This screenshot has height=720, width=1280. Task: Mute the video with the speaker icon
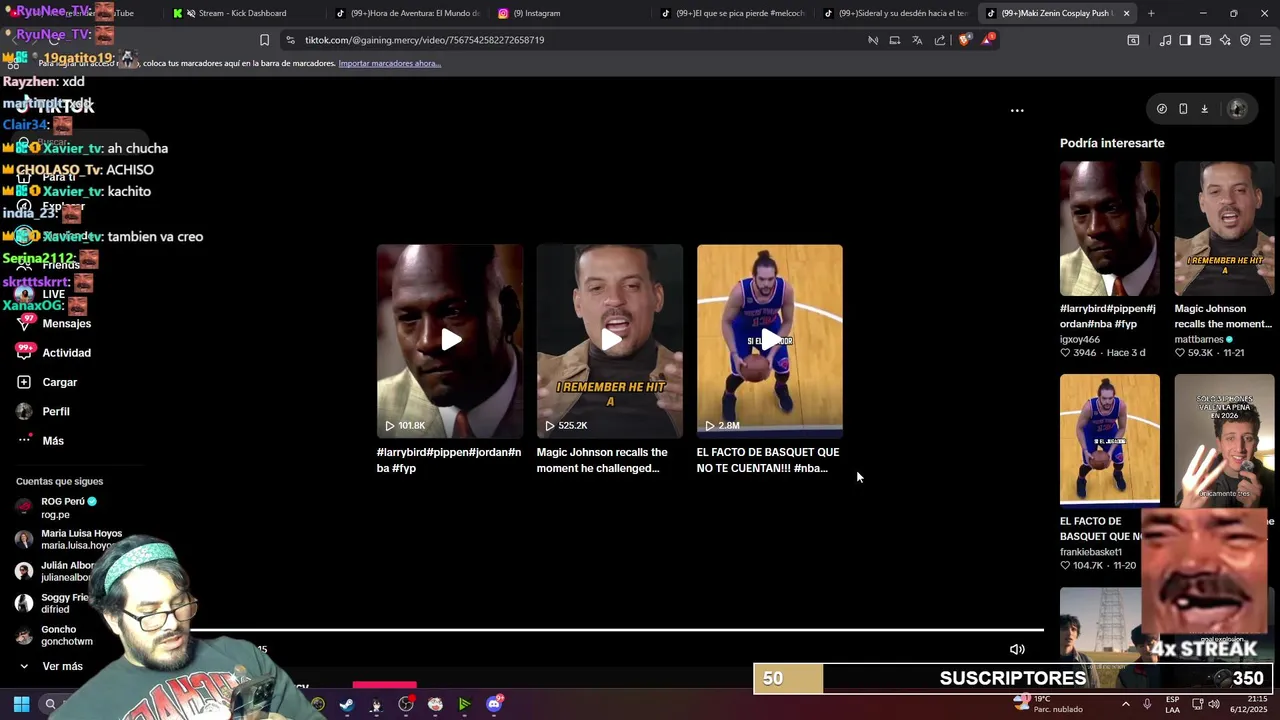(1017, 649)
